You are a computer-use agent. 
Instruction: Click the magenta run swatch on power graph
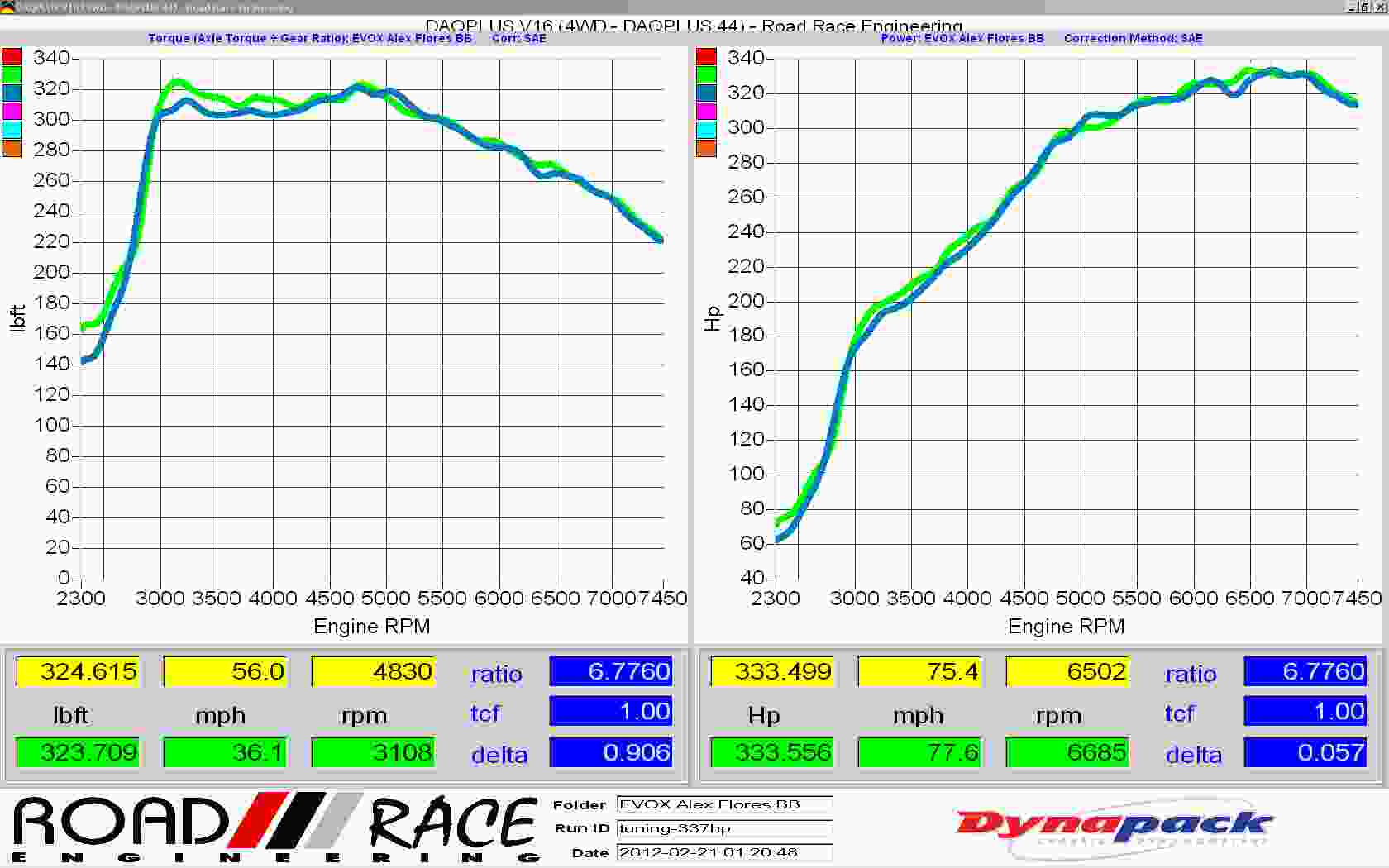(706, 112)
